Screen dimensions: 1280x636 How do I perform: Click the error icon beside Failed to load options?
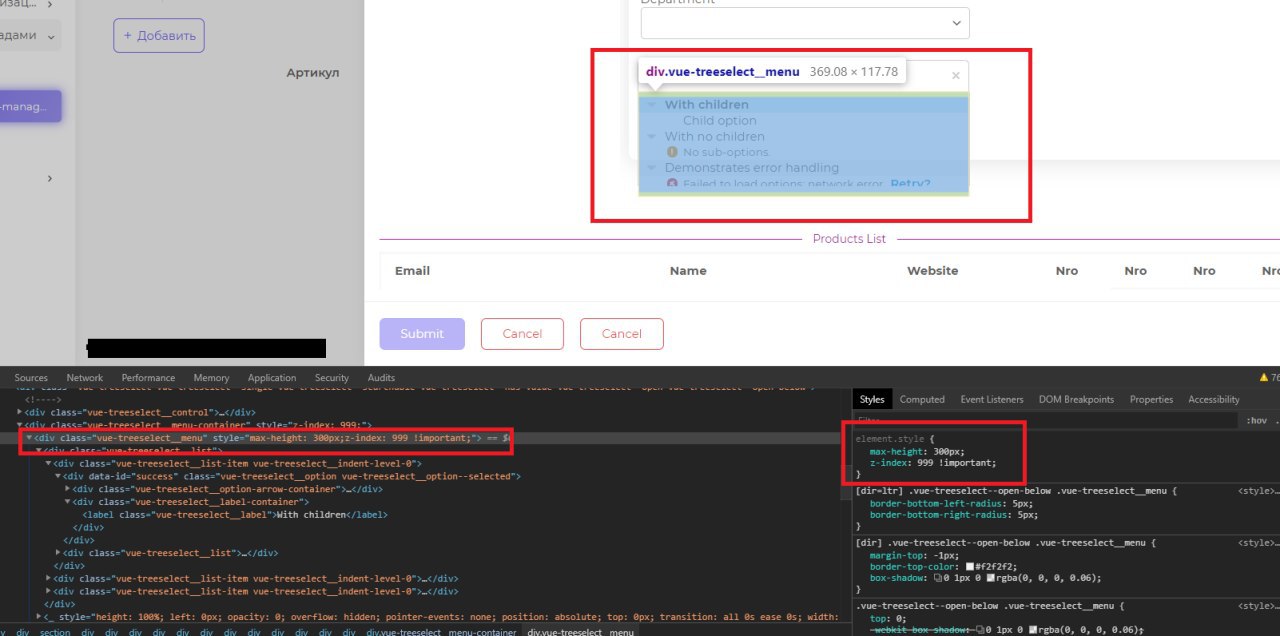tap(672, 184)
